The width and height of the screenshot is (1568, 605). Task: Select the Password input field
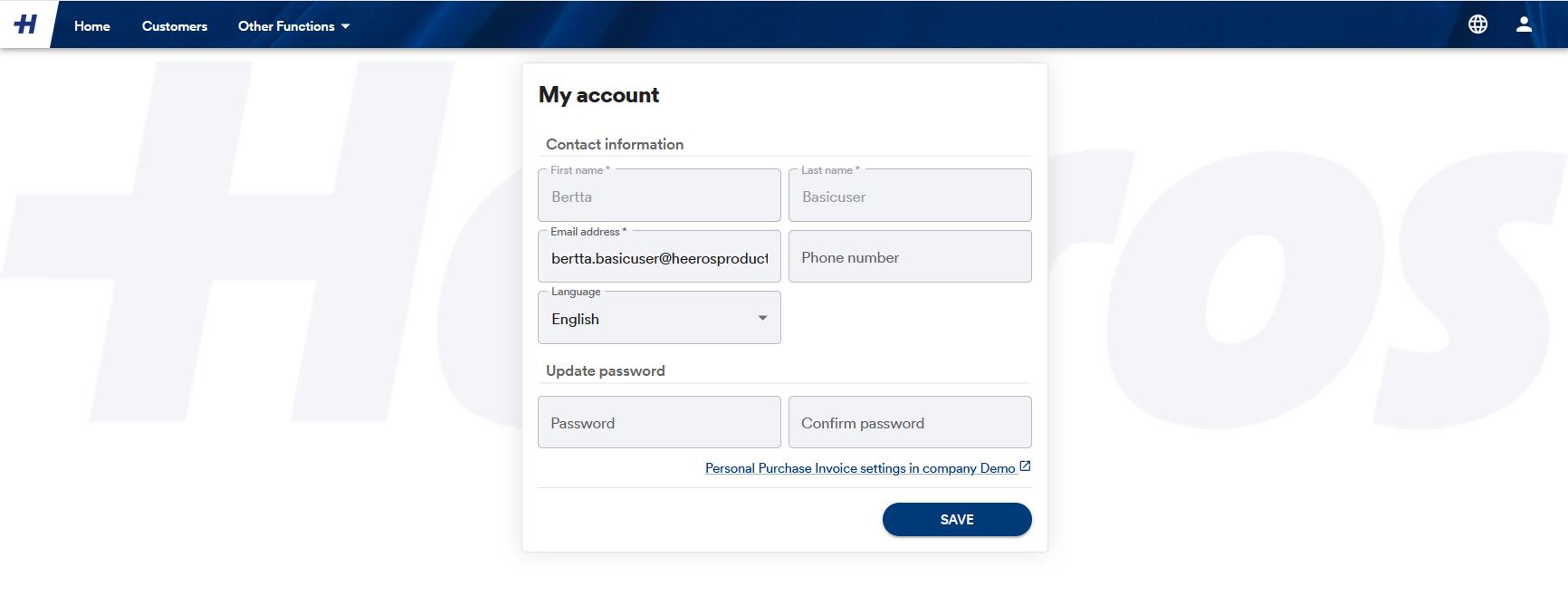point(659,422)
